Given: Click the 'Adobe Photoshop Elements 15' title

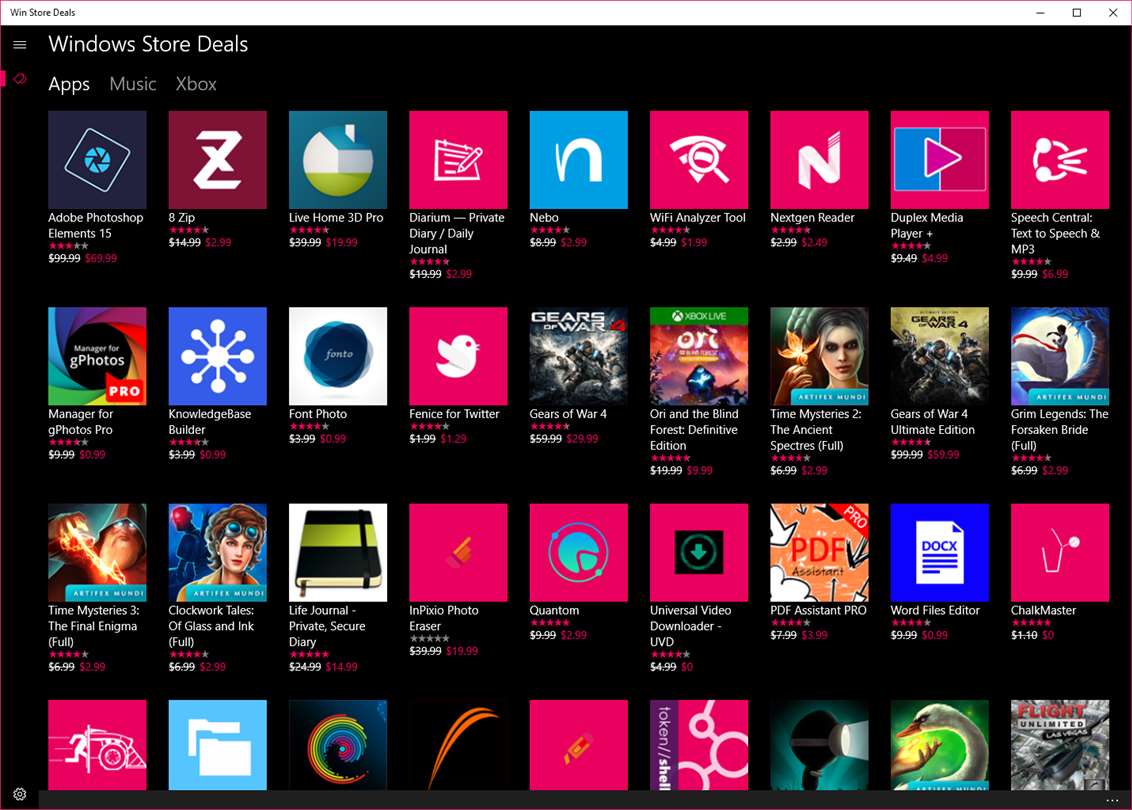Looking at the screenshot, I should pyautogui.click(x=95, y=225).
